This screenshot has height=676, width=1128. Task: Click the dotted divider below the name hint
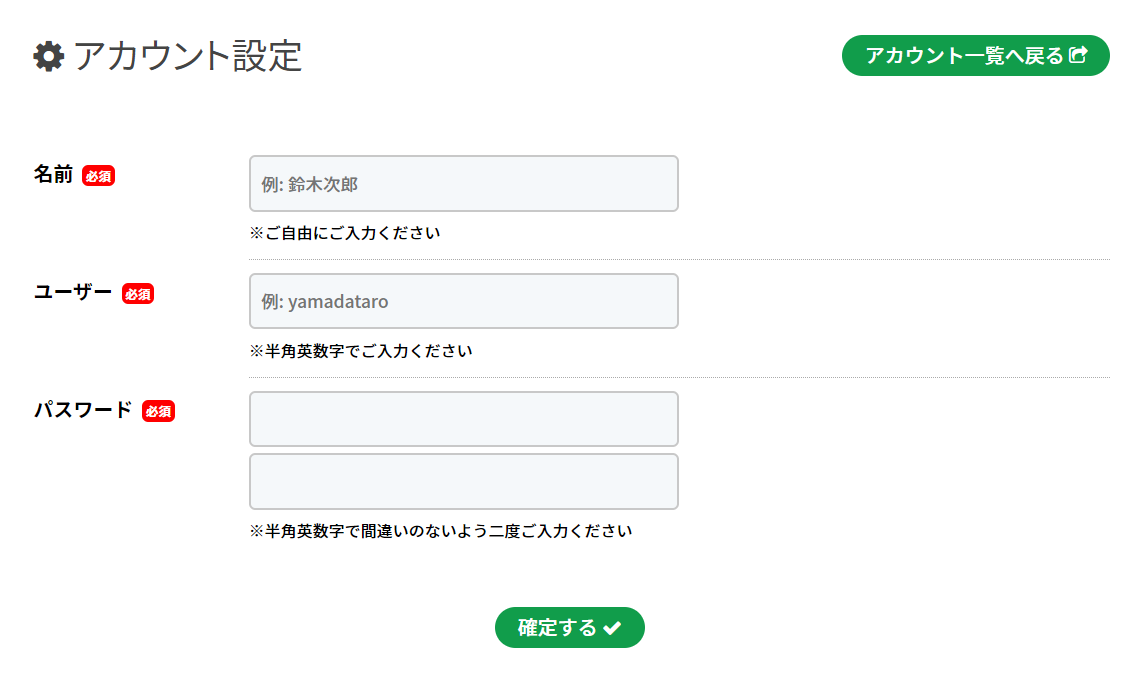(679, 259)
